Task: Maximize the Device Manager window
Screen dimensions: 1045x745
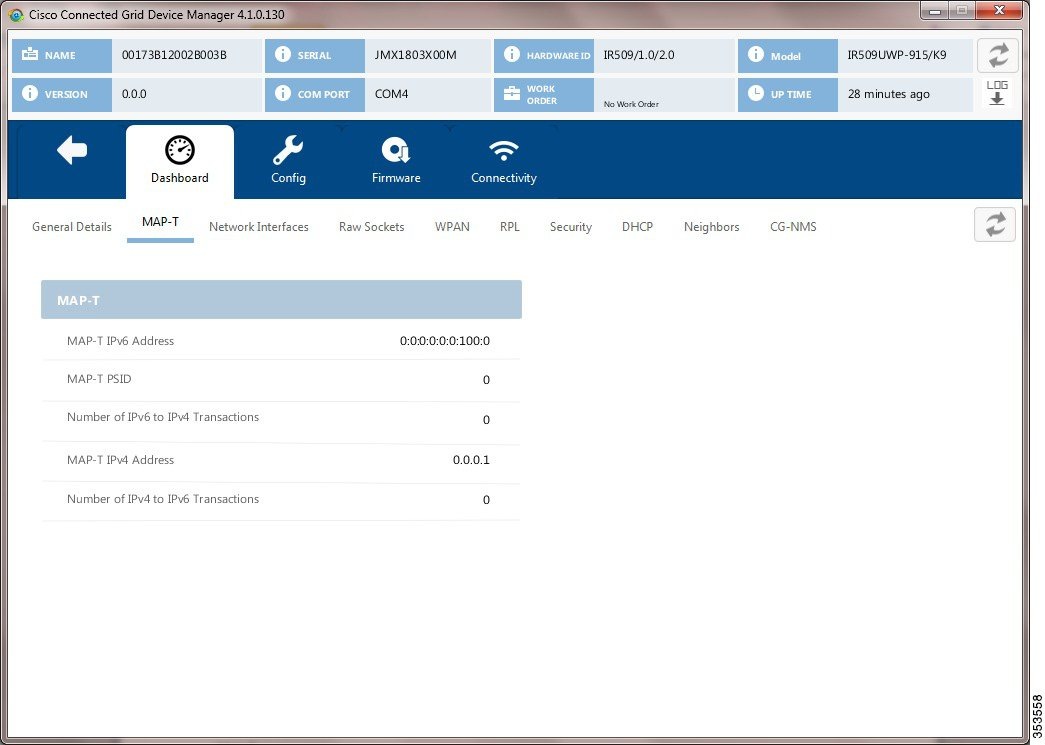Action: coord(962,11)
